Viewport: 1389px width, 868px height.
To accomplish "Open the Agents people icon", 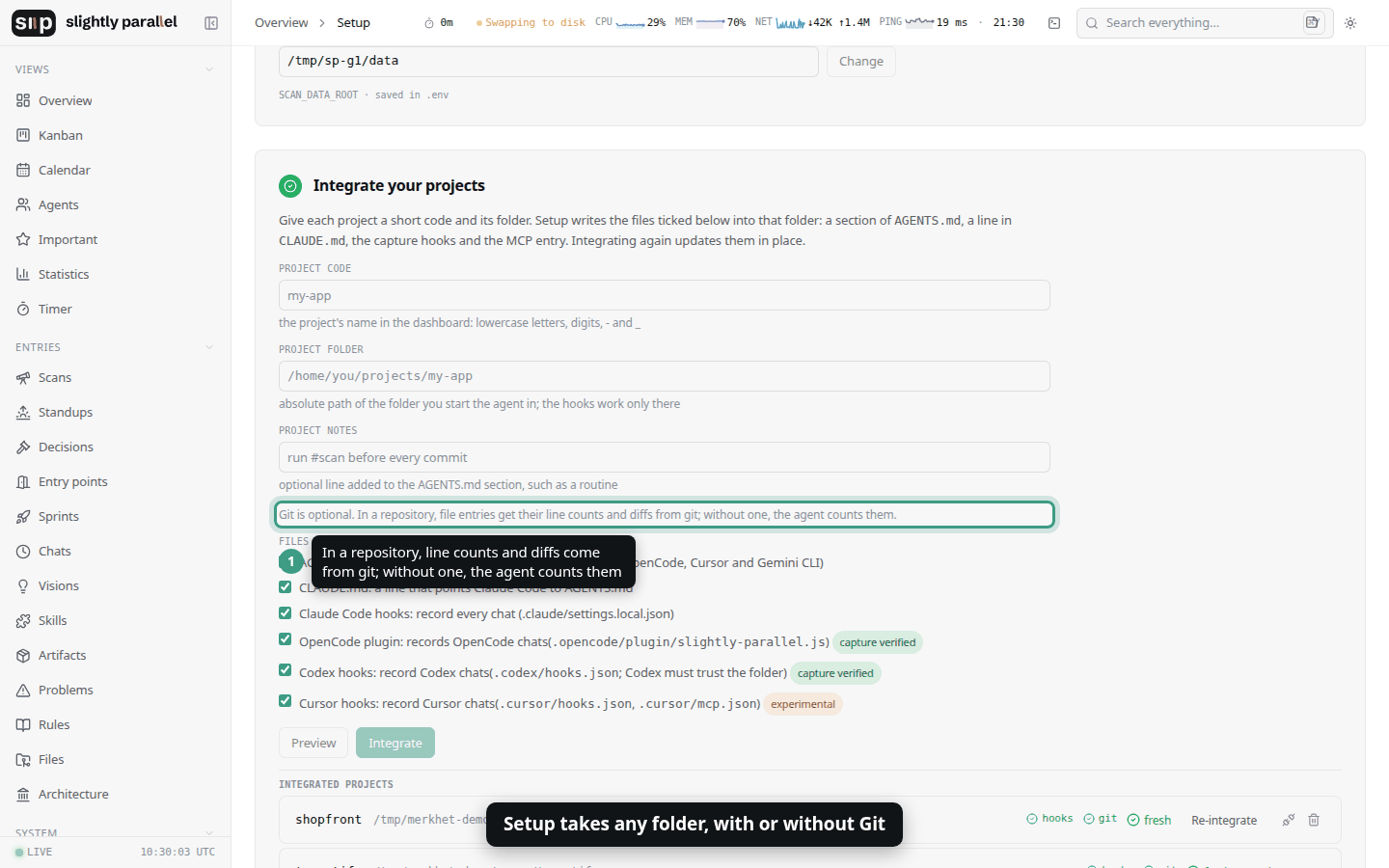I will 23,204.
